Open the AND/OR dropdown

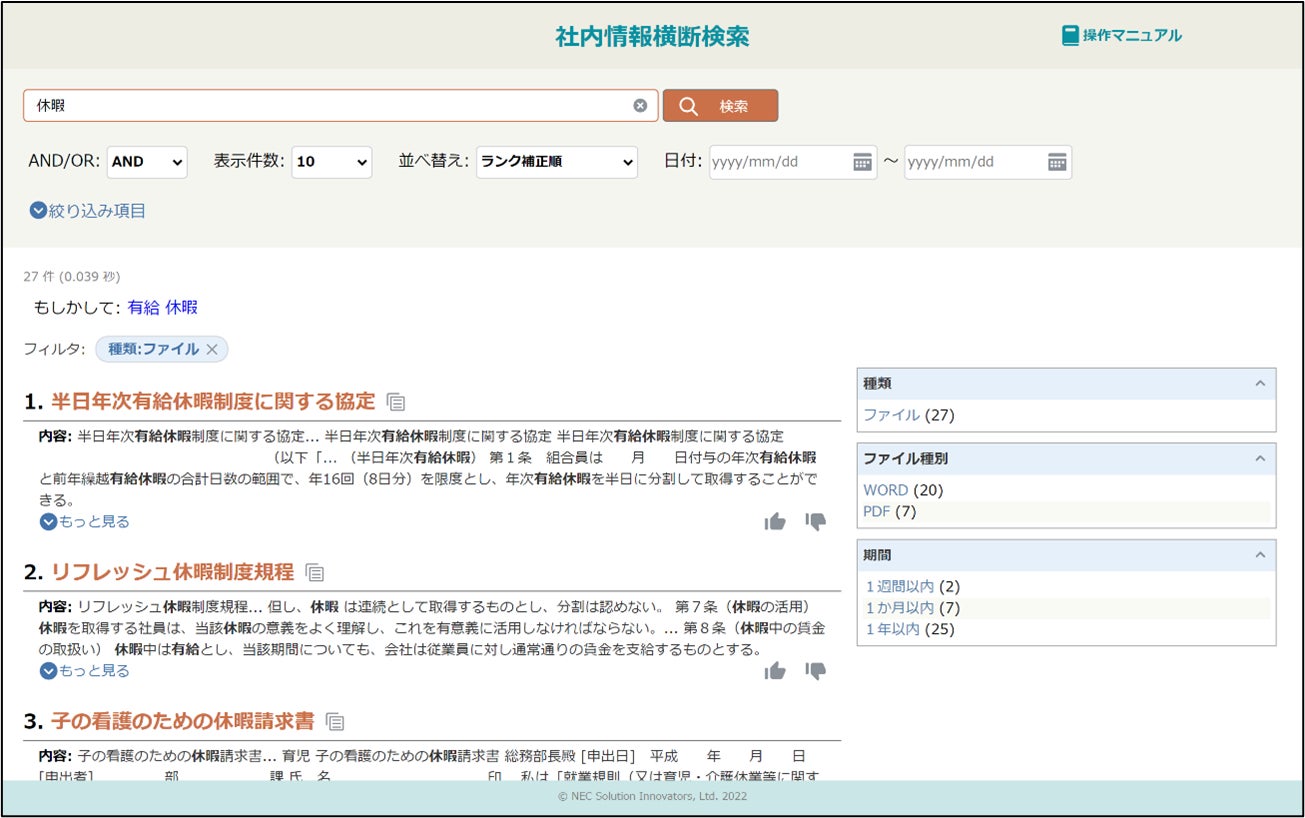point(147,162)
